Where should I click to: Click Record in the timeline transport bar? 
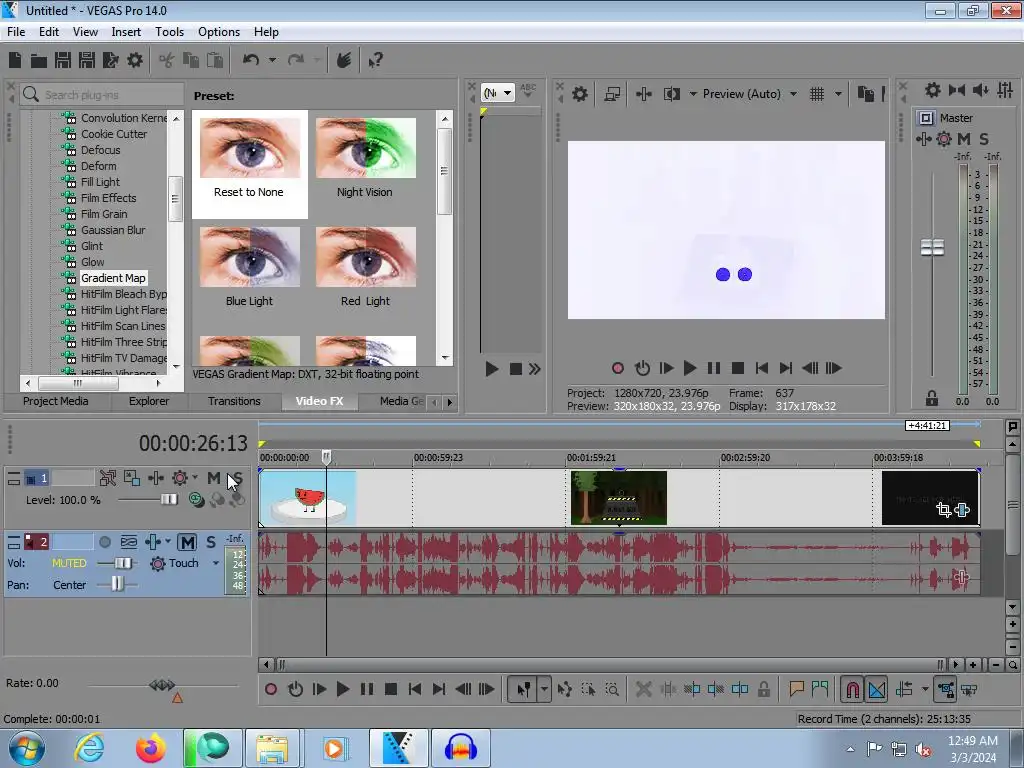tap(270, 689)
